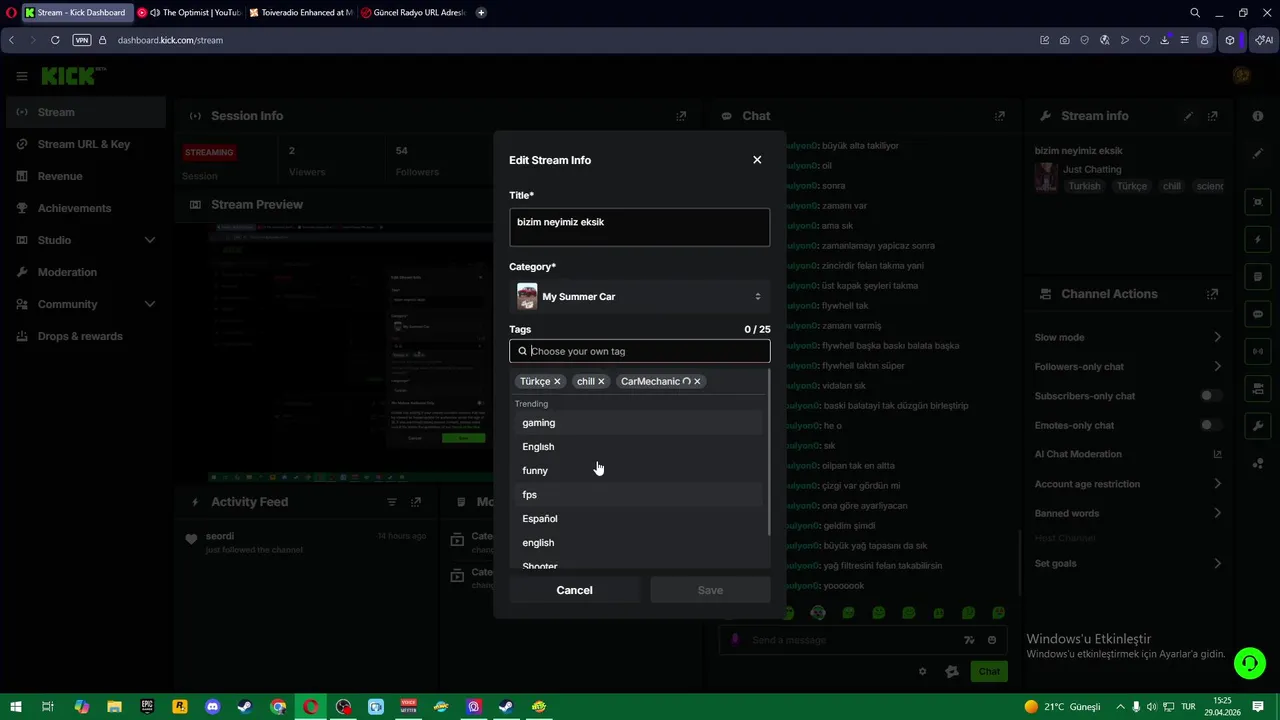Image resolution: width=1280 pixels, height=720 pixels.
Task: Click the lightning bolt icon in right toolbar
Action: pos(1258,240)
